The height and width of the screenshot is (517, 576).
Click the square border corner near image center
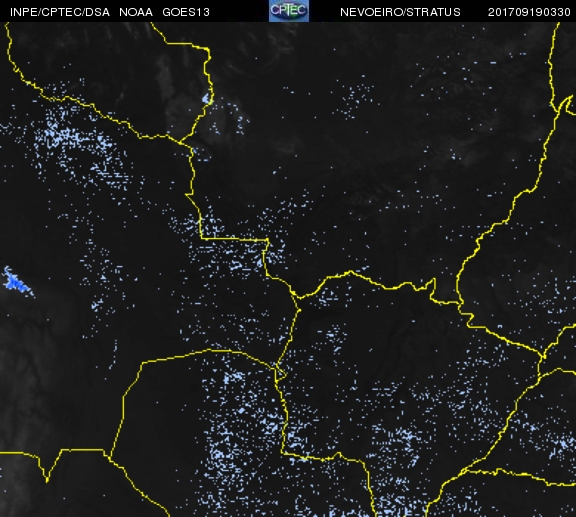267,241
